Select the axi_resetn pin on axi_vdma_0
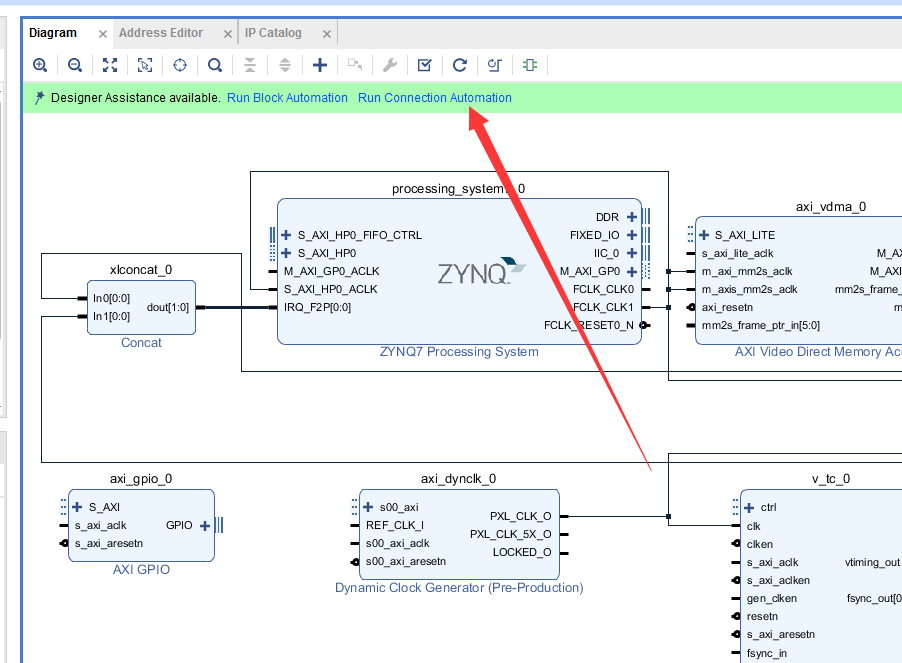Viewport: 902px width, 663px height. point(727,307)
